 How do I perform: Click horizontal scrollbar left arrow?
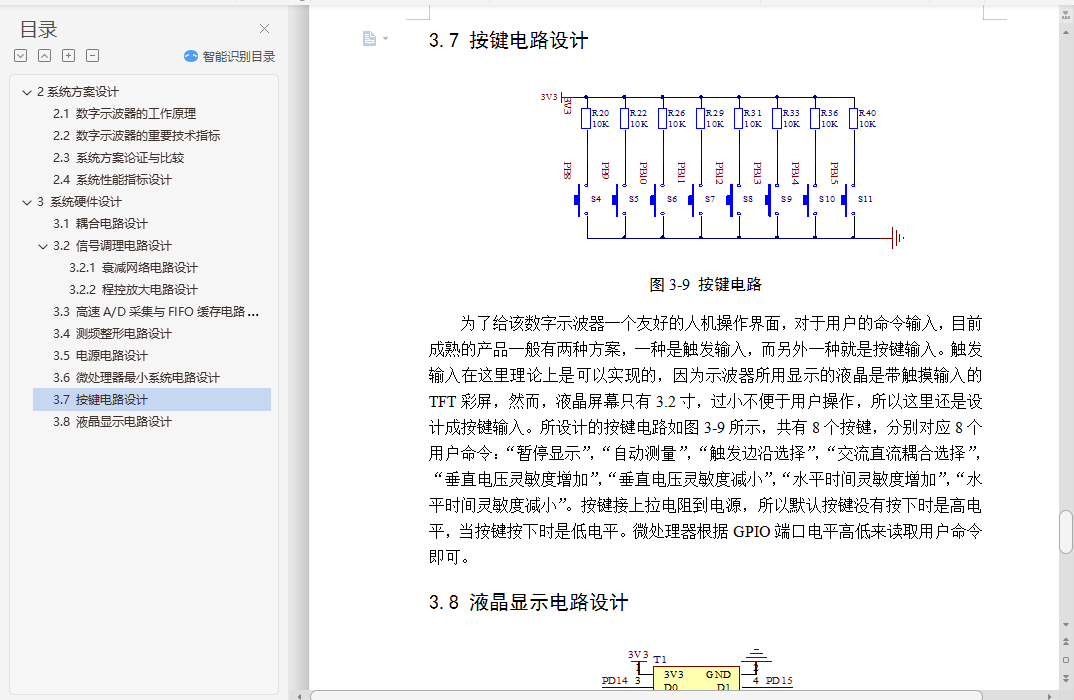(299, 696)
